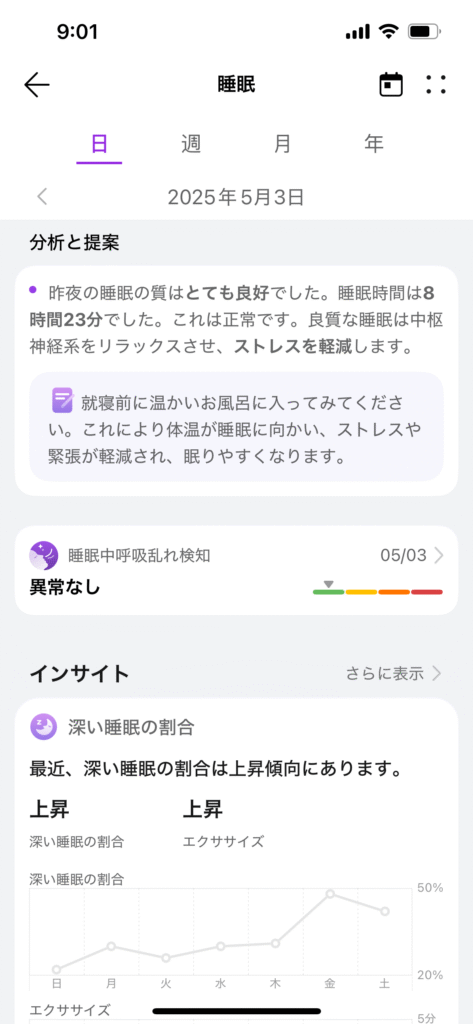Tap the Wi-Fi status icon
The height and width of the screenshot is (1024, 473).
(x=389, y=31)
